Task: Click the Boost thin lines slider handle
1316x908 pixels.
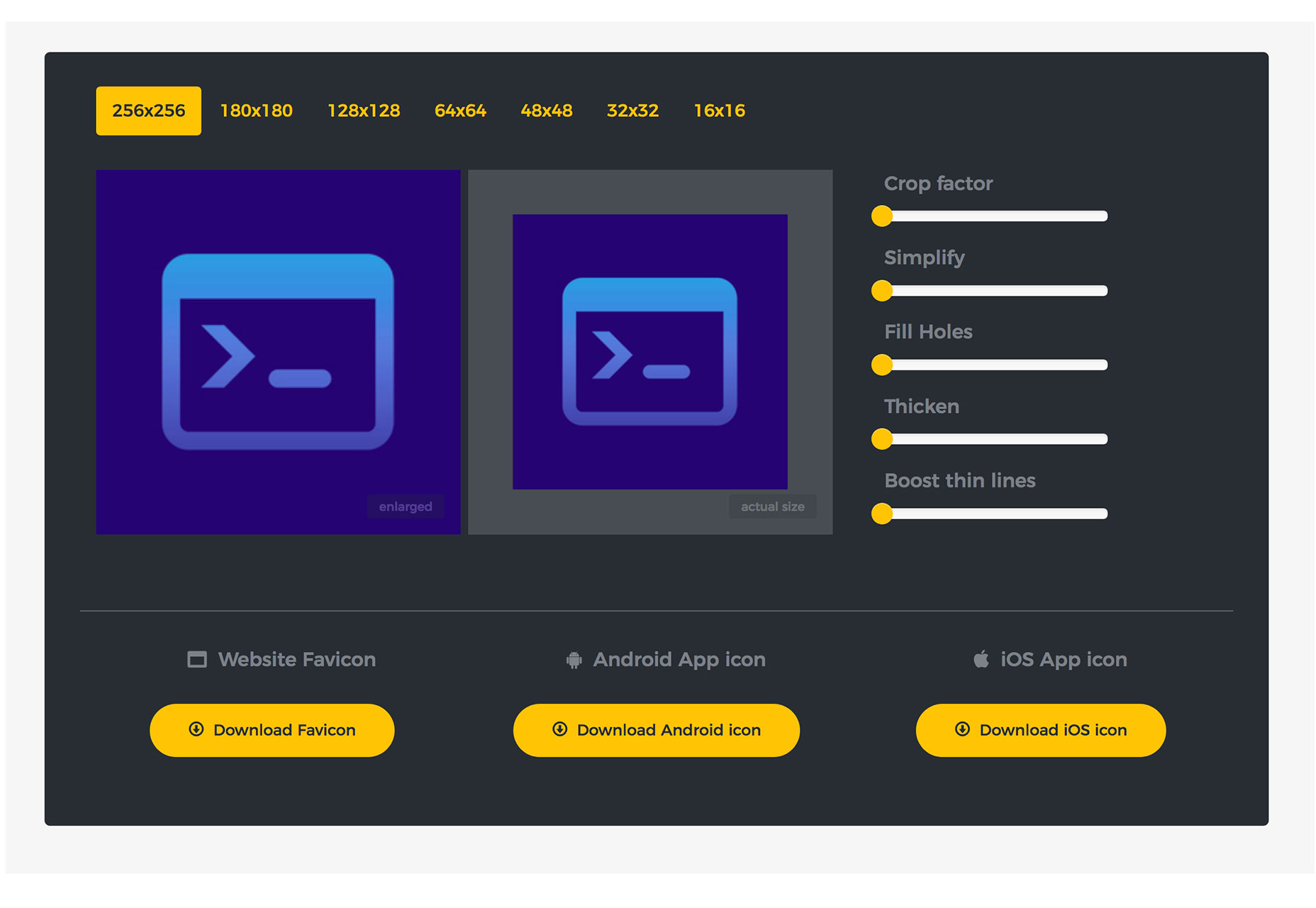Action: [882, 514]
